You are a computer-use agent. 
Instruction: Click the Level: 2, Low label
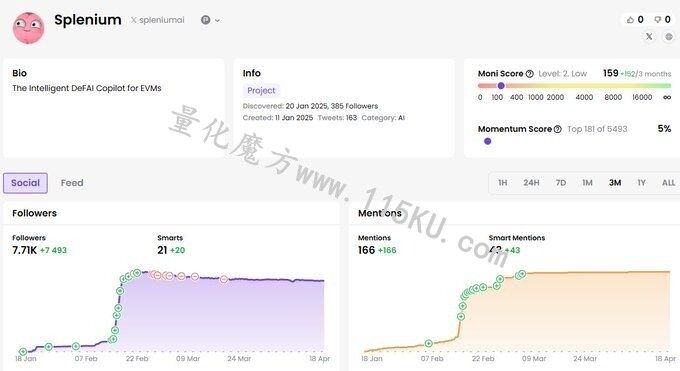pos(562,74)
